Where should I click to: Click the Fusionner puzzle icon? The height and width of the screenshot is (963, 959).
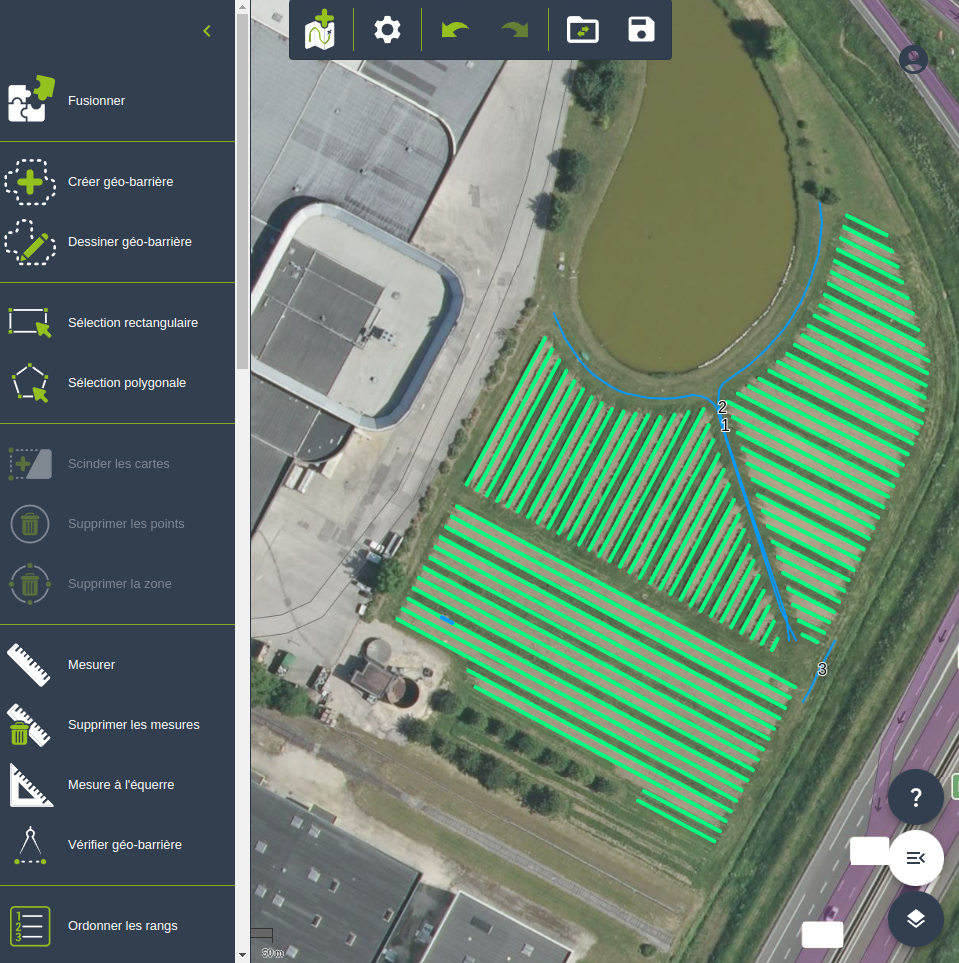tap(29, 100)
